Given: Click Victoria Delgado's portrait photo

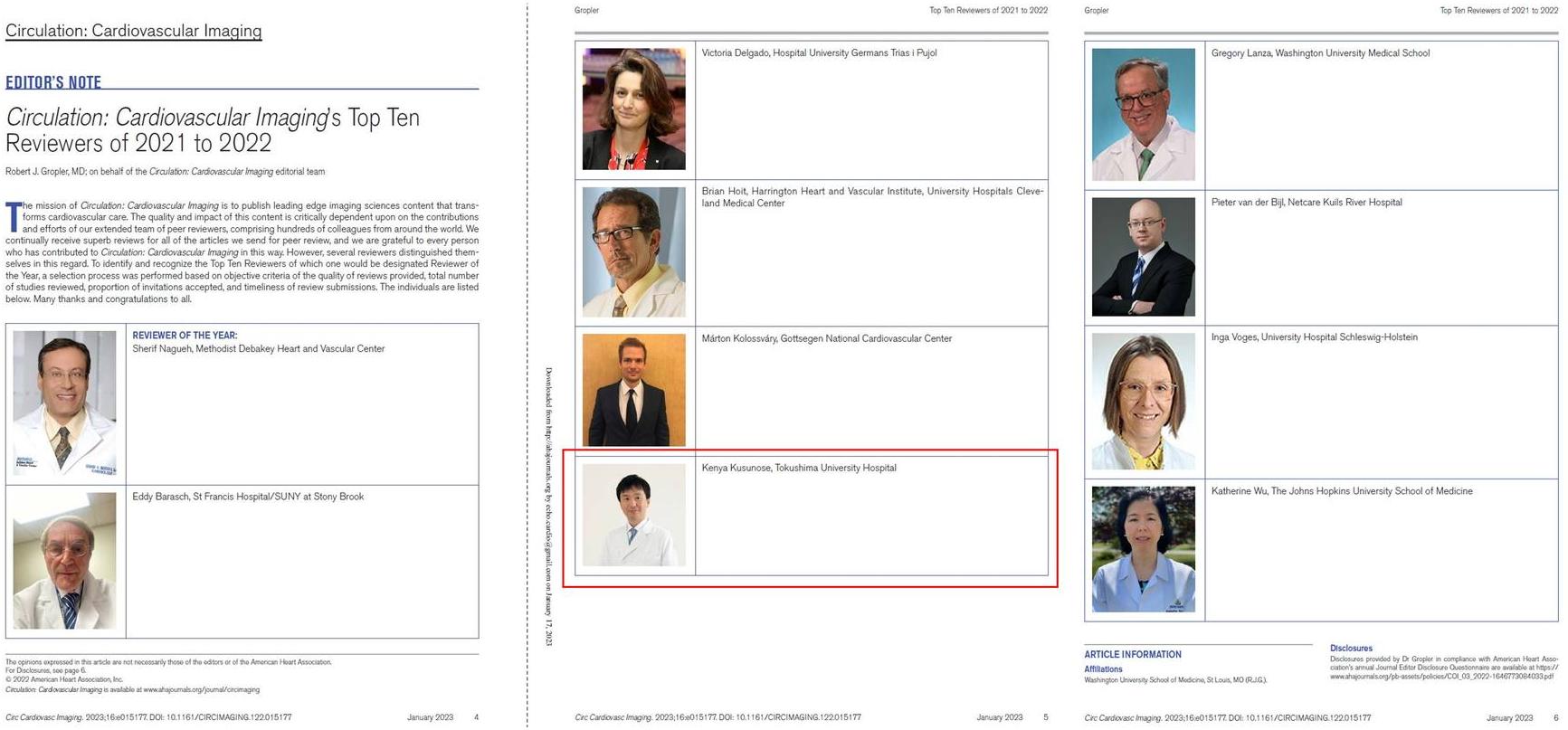Looking at the screenshot, I should 634,109.
